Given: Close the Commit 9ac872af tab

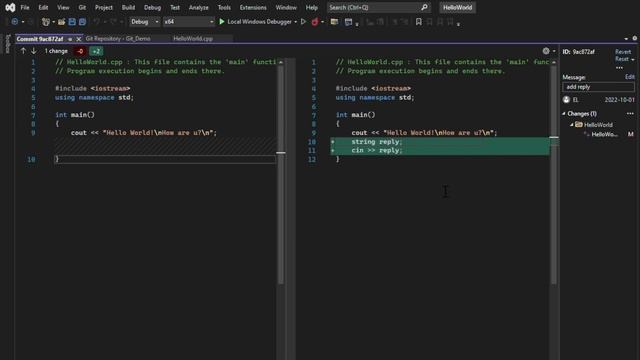Looking at the screenshot, I should (x=79, y=39).
